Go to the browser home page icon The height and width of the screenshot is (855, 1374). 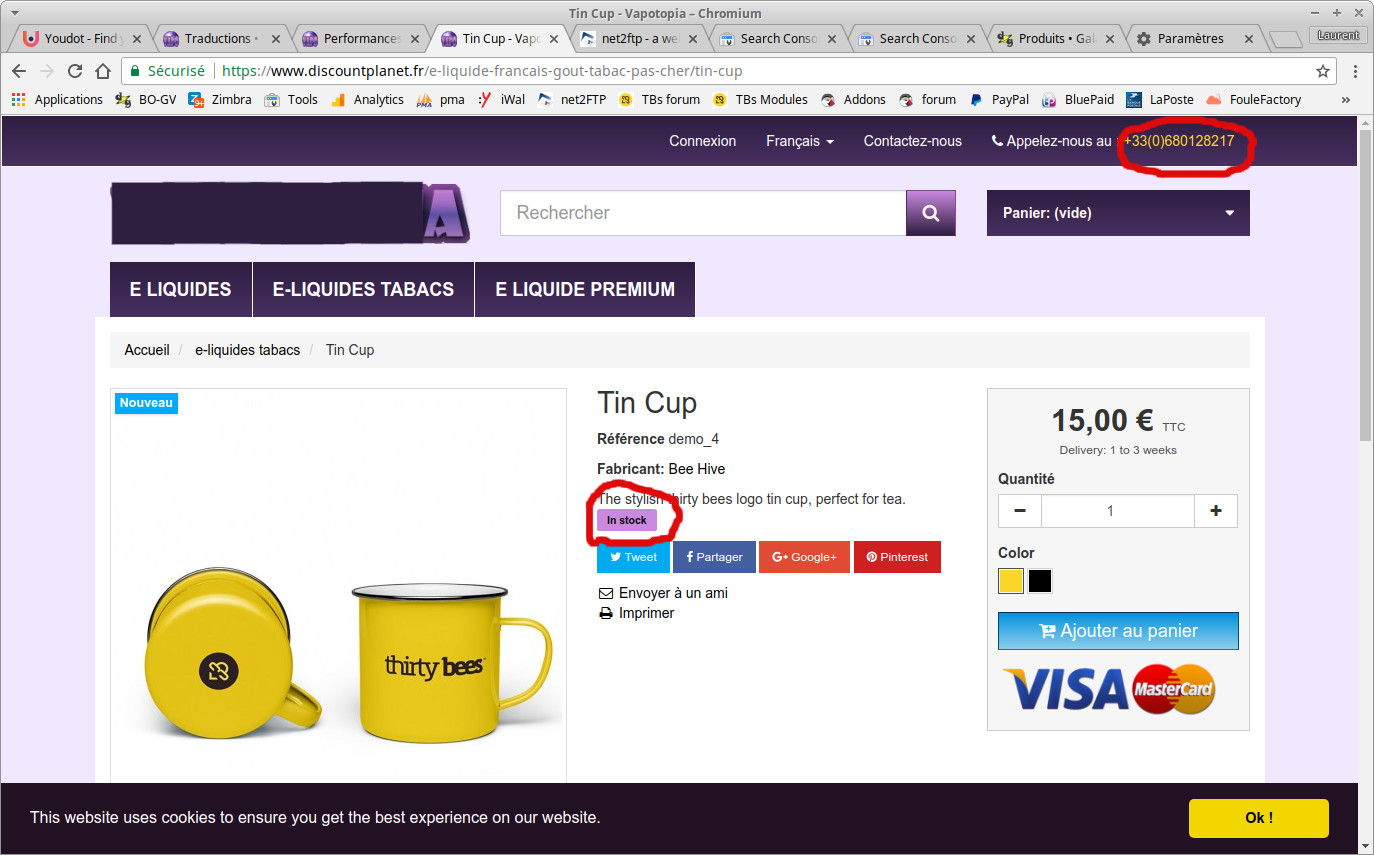(103, 71)
